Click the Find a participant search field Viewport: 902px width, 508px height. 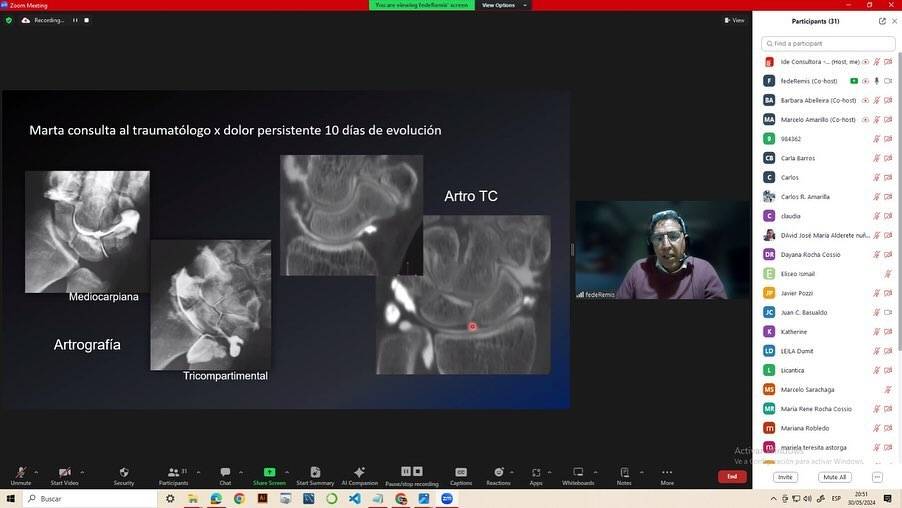tap(828, 43)
